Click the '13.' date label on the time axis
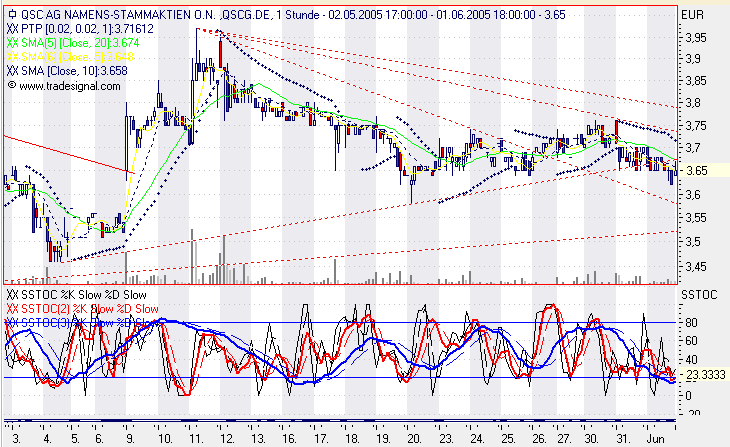 (258, 439)
